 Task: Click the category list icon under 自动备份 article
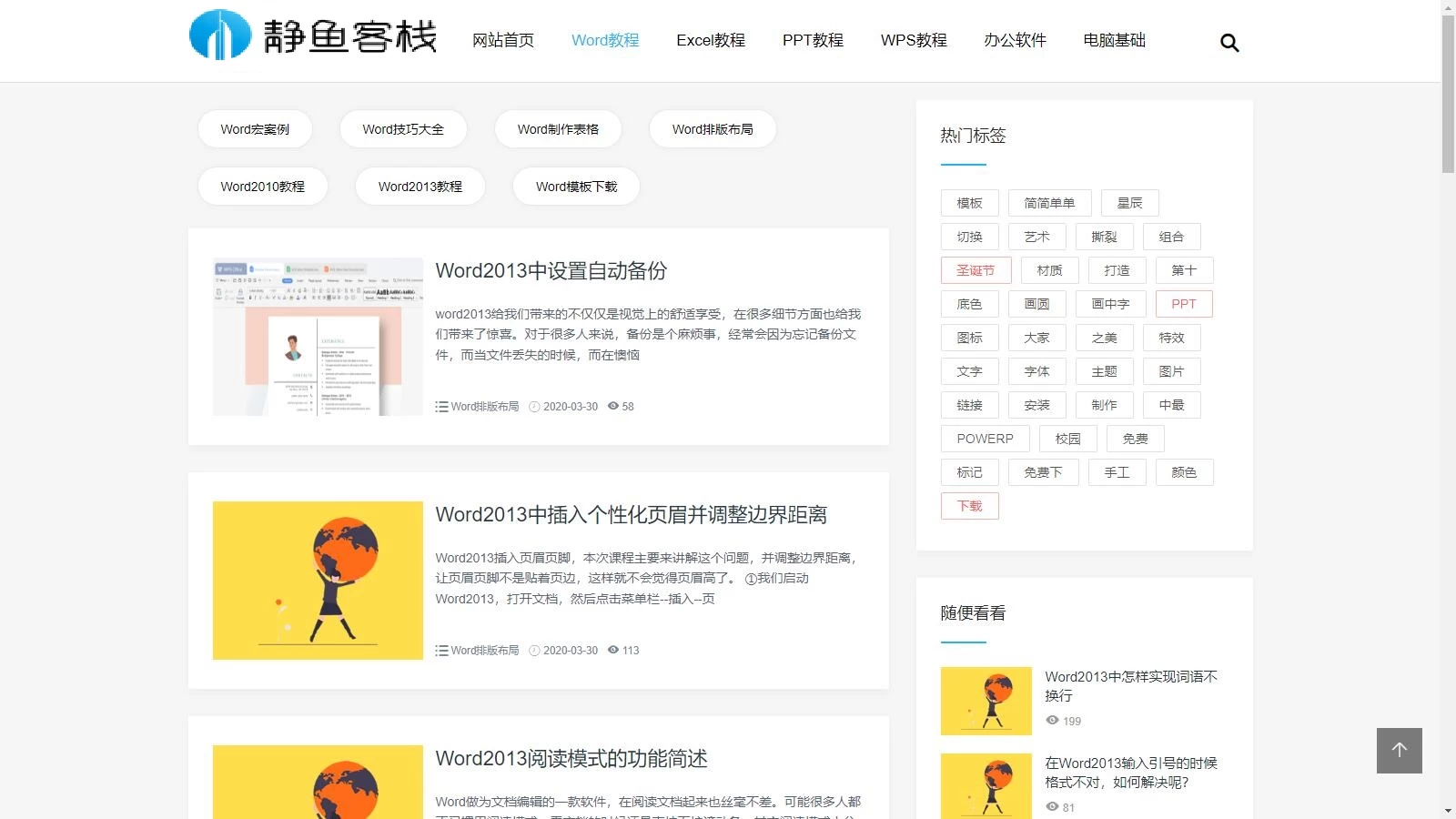tap(441, 407)
